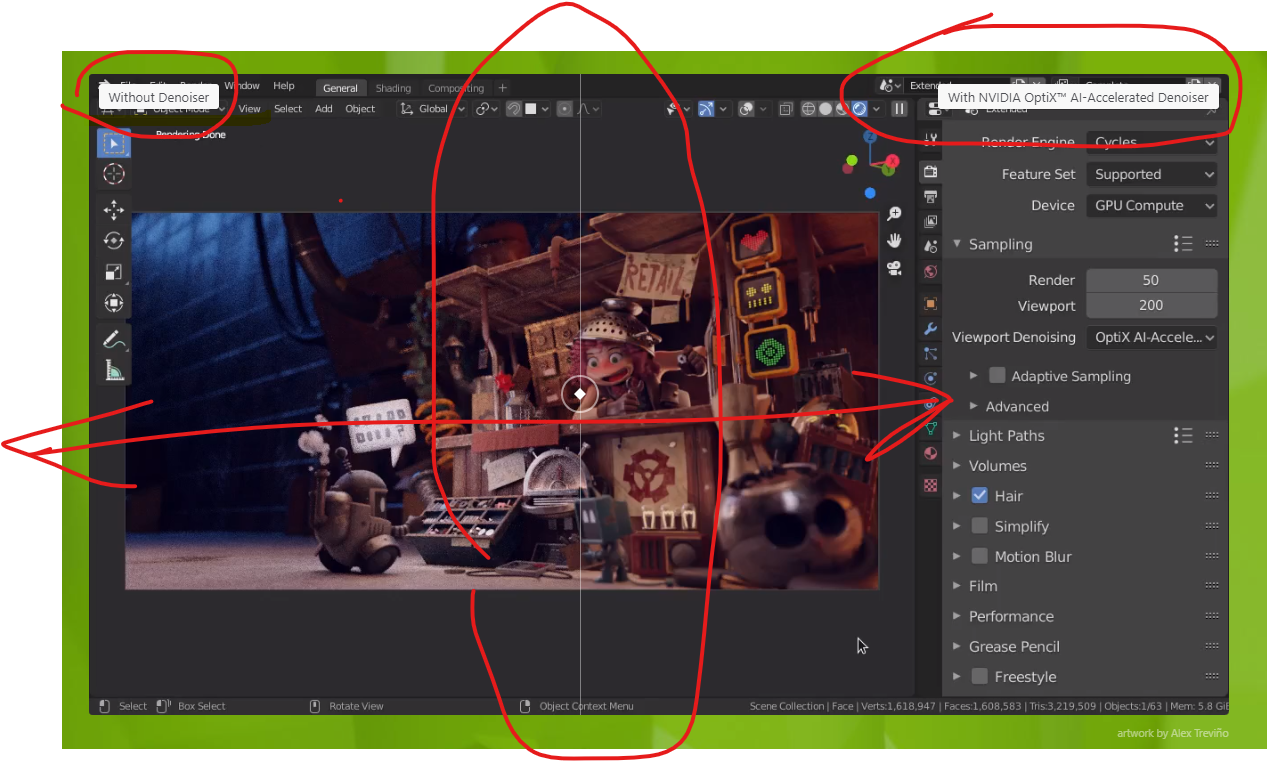Image resolution: width=1267 pixels, height=762 pixels.
Task: Open Global transform orientation dropdown
Action: point(431,109)
